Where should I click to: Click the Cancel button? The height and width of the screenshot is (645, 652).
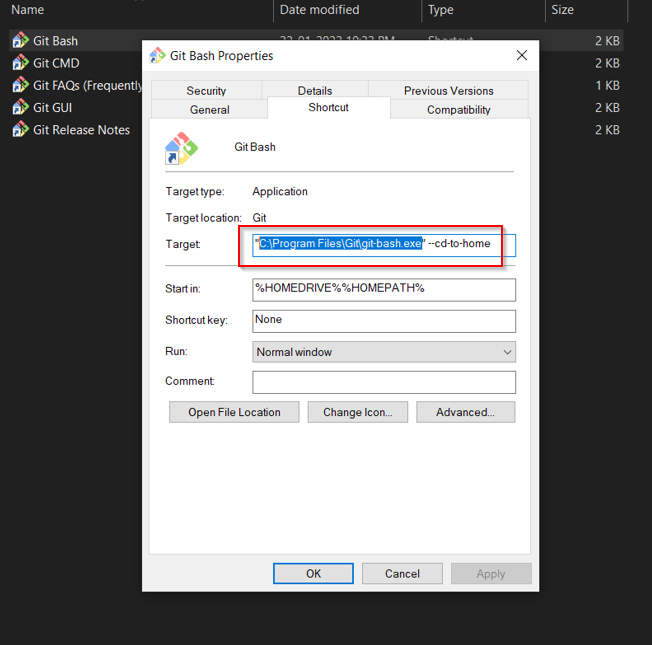click(x=402, y=573)
